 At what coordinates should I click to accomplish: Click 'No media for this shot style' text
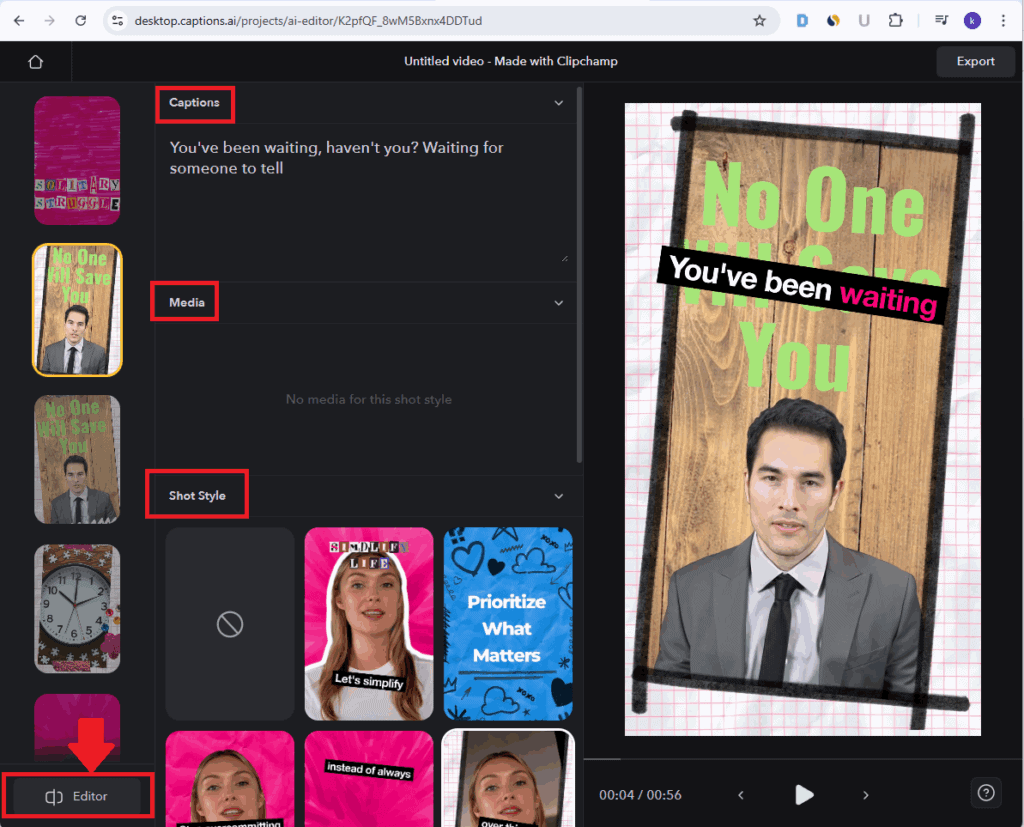[369, 399]
